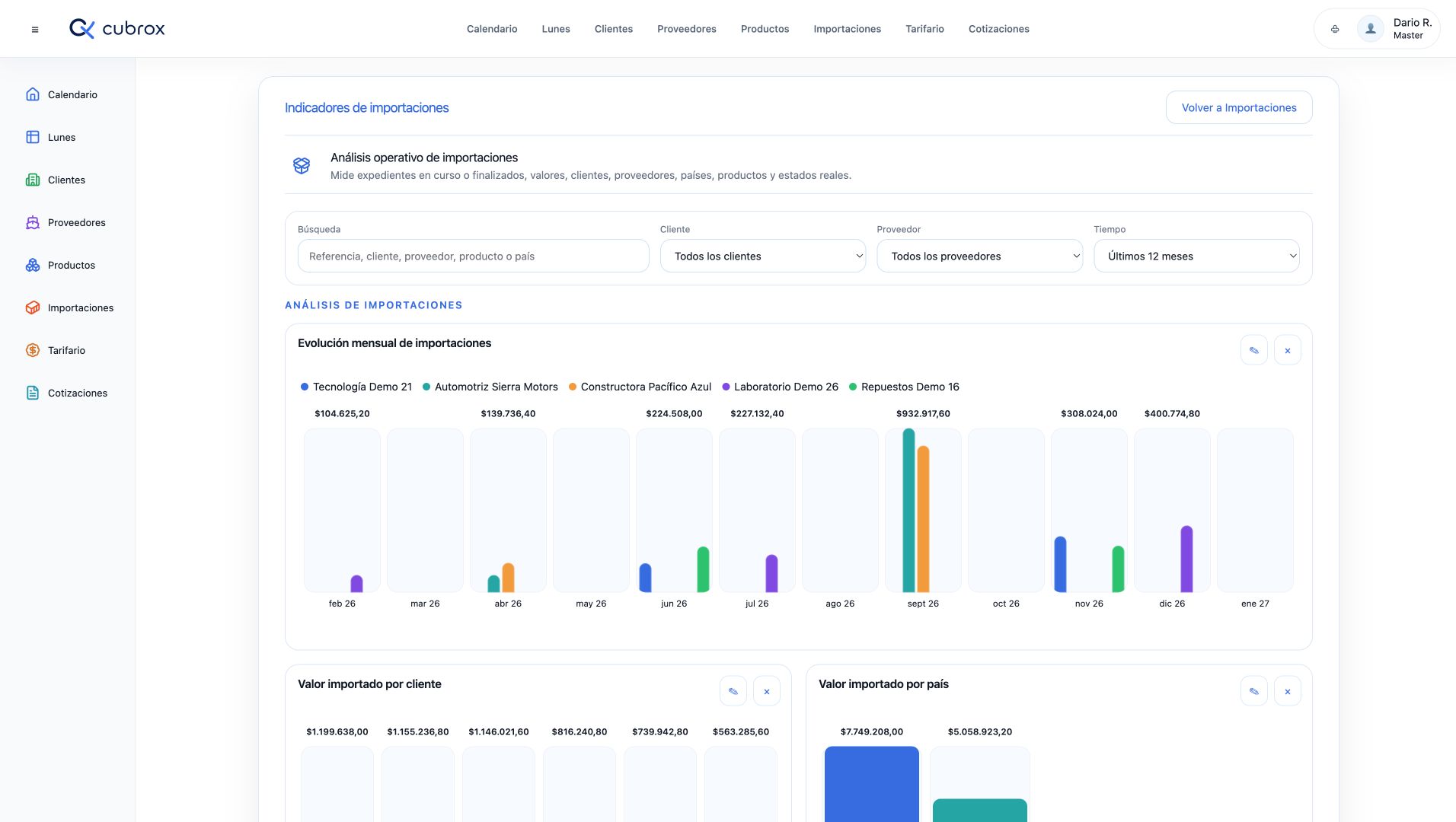
Task: Click the orange bar in sept 26
Action: click(x=924, y=519)
